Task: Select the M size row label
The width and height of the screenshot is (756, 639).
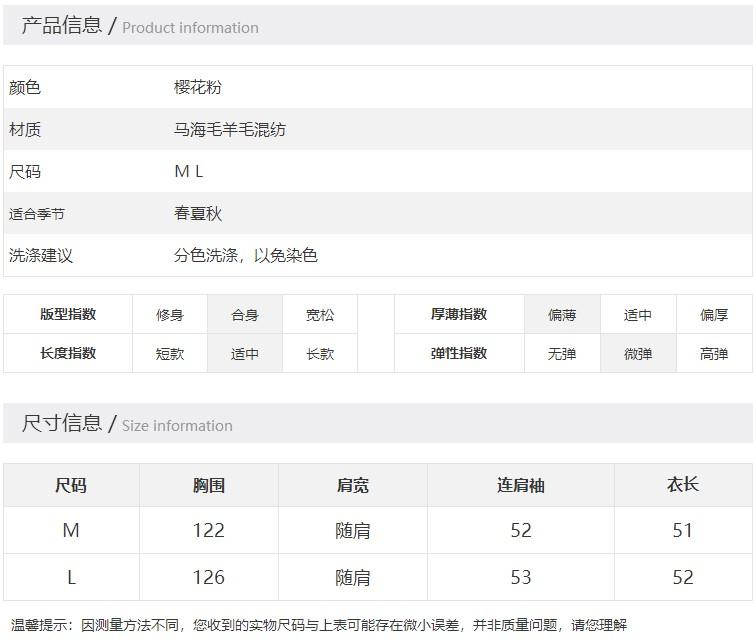Action: coord(71,531)
